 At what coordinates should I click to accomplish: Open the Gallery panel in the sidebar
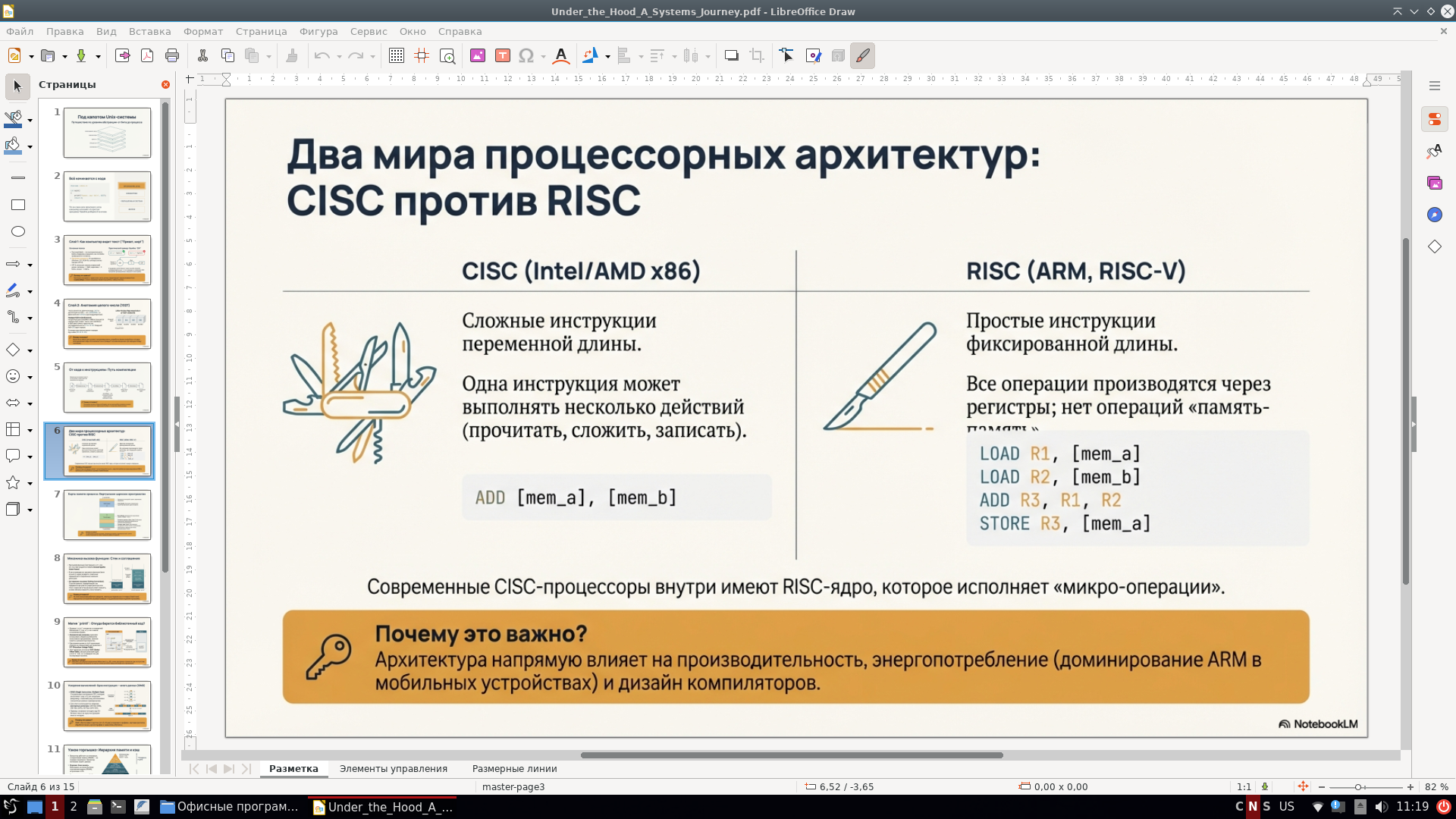pyautogui.click(x=1433, y=183)
